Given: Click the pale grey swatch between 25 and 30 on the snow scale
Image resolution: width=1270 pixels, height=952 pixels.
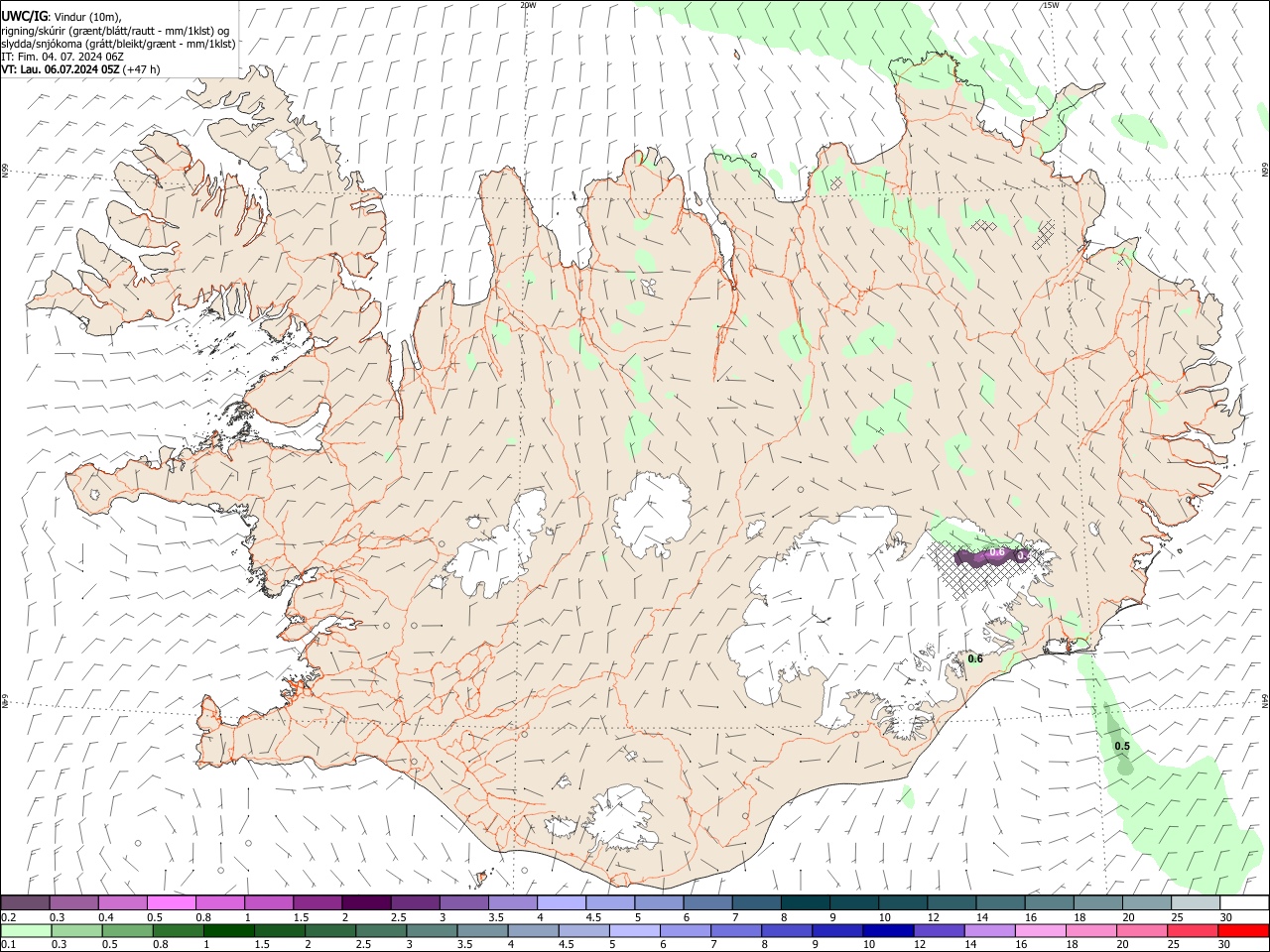Looking at the screenshot, I should click(x=1196, y=903).
